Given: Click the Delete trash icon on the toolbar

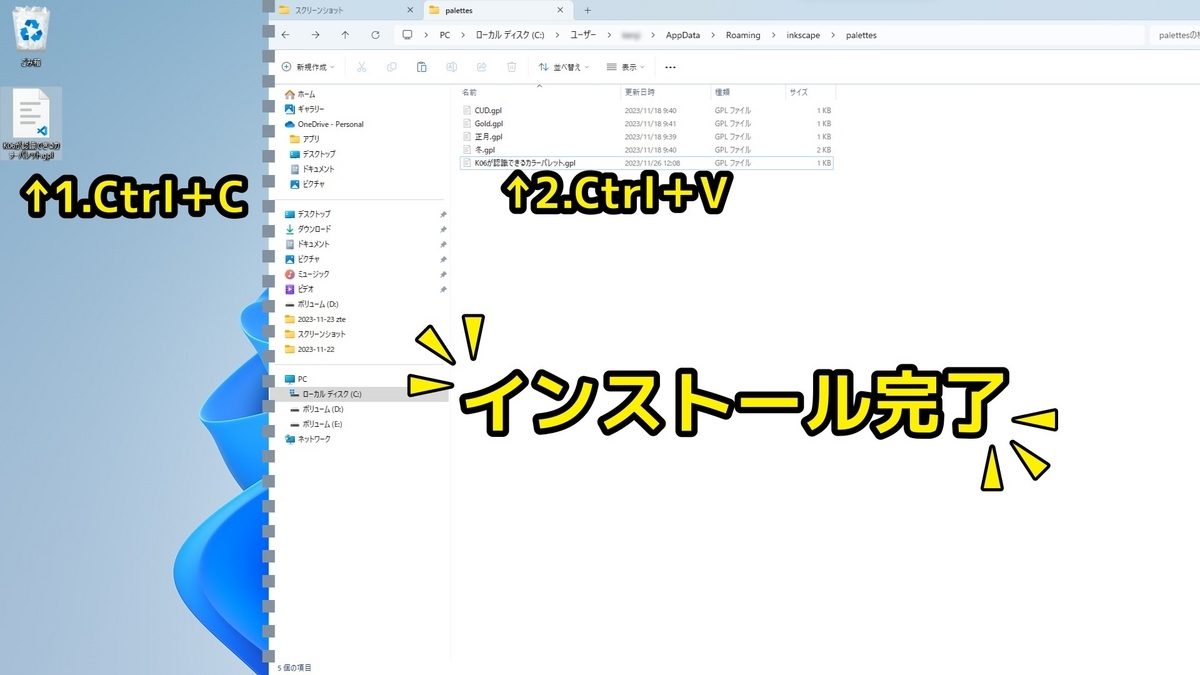Looking at the screenshot, I should pyautogui.click(x=511, y=66).
